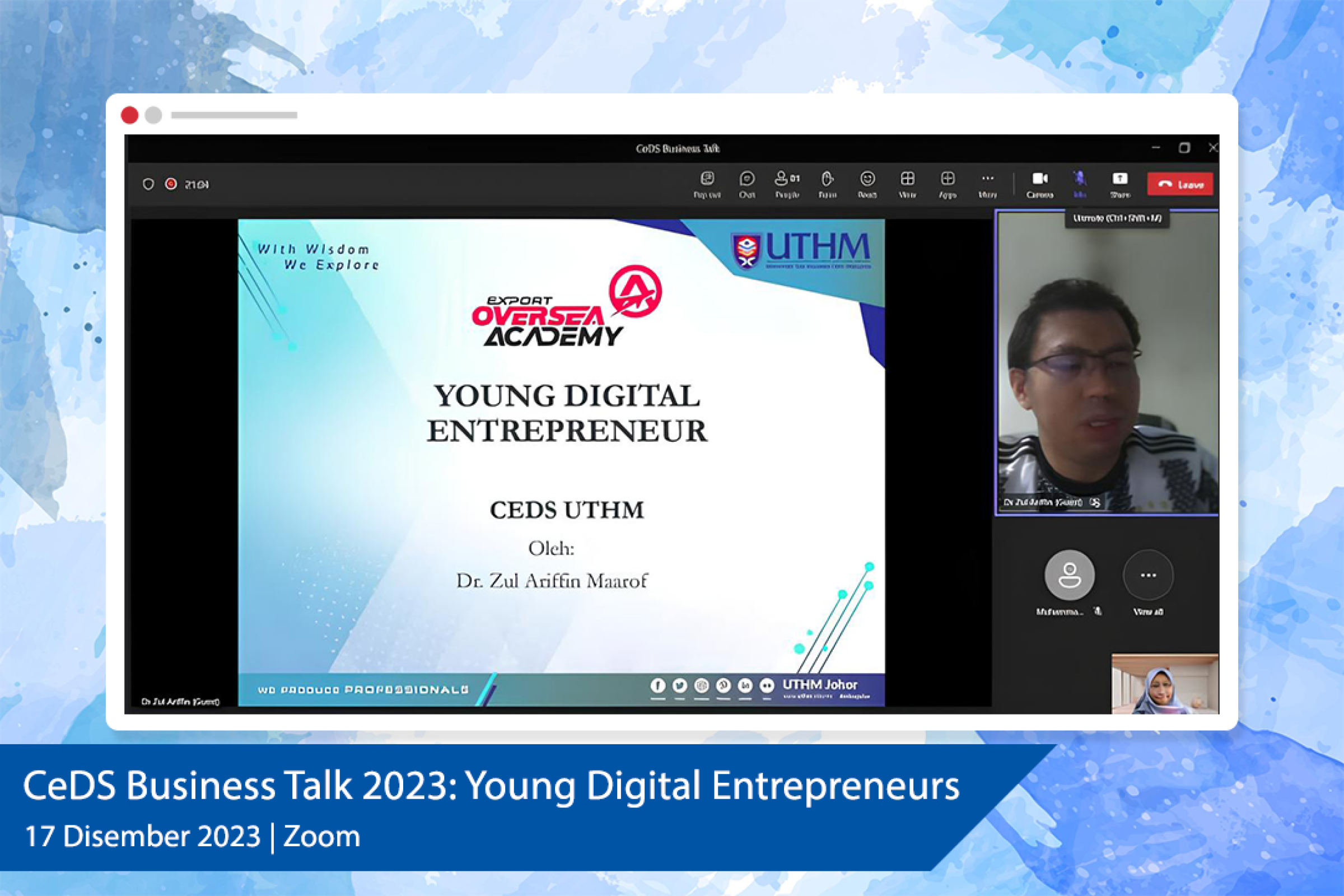This screenshot has height=896, width=1344.
Task: Minimize the CeDS Business Talk window
Action: click(x=1156, y=147)
